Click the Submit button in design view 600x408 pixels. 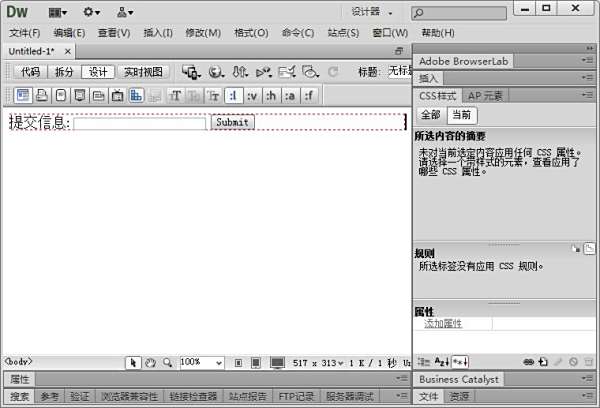pyautogui.click(x=232, y=122)
